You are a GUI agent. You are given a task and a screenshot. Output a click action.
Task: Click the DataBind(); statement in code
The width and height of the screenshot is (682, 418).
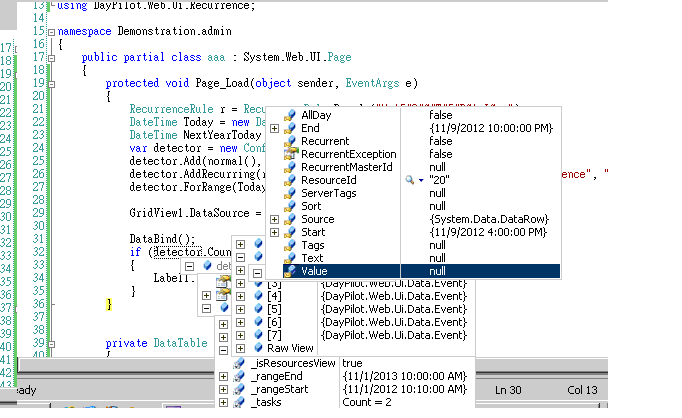[x=162, y=239]
